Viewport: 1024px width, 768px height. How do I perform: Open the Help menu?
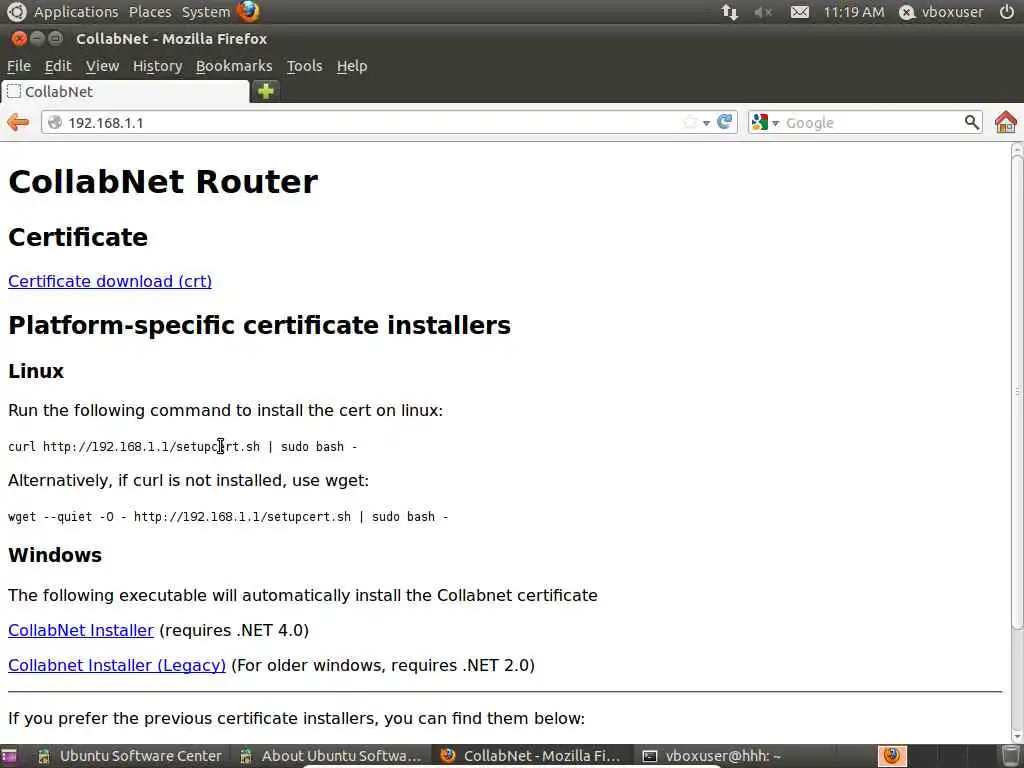352,66
